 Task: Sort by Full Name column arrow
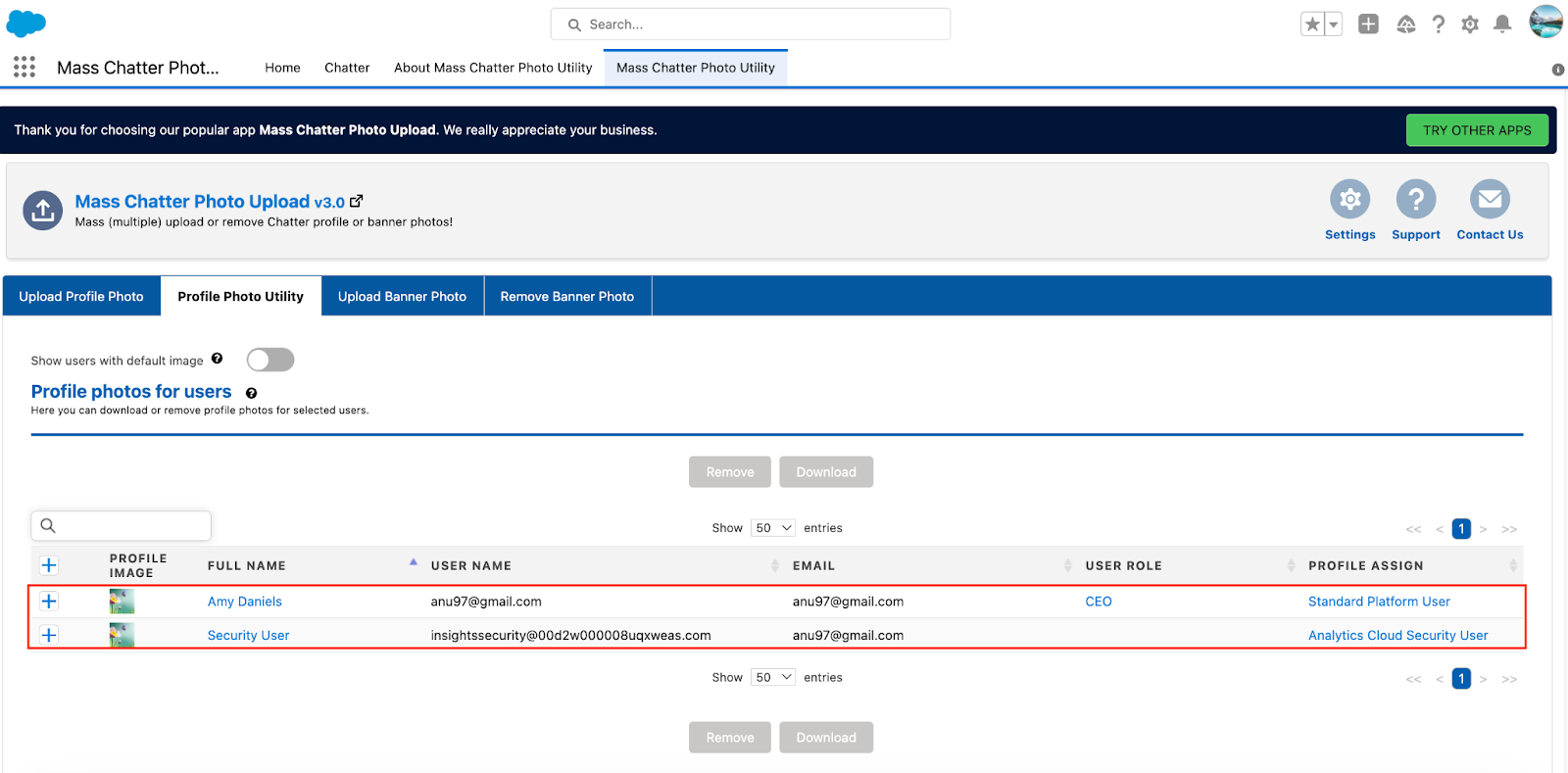414,562
